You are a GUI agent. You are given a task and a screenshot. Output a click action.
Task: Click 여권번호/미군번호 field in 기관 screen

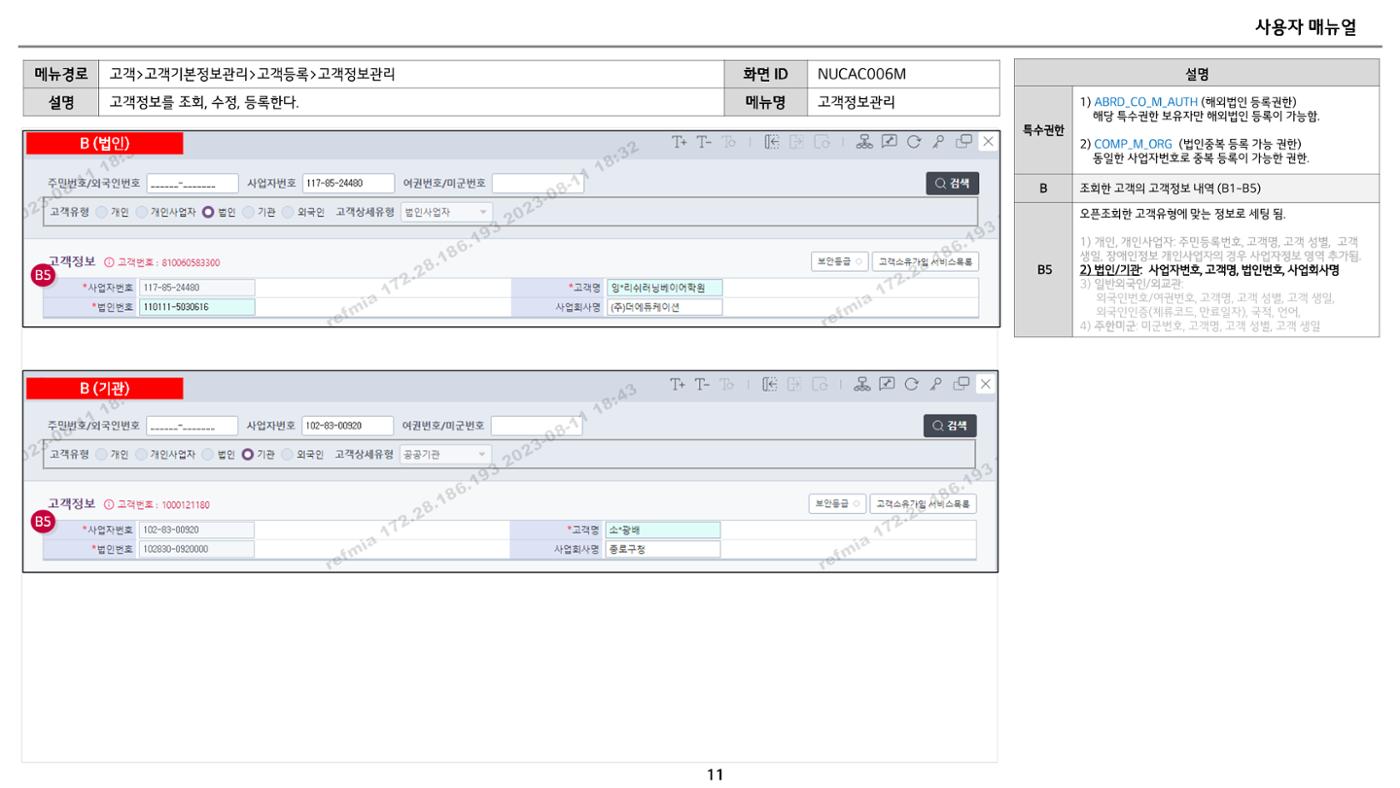click(537, 425)
